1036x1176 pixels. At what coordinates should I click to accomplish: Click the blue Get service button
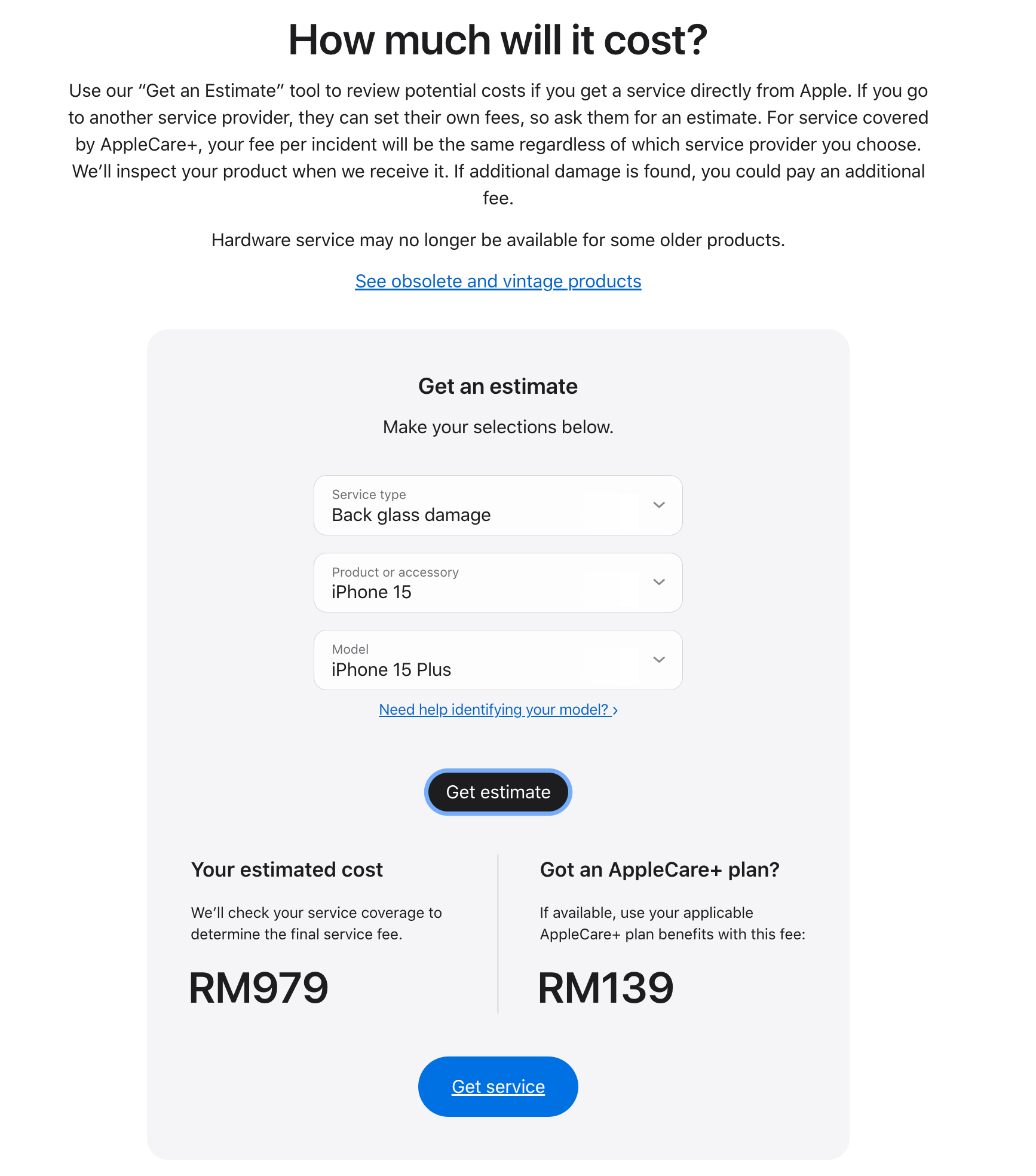(498, 1086)
